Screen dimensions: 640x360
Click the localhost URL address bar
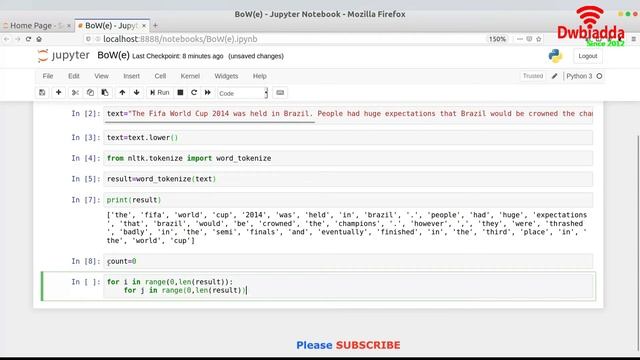click(x=286, y=39)
